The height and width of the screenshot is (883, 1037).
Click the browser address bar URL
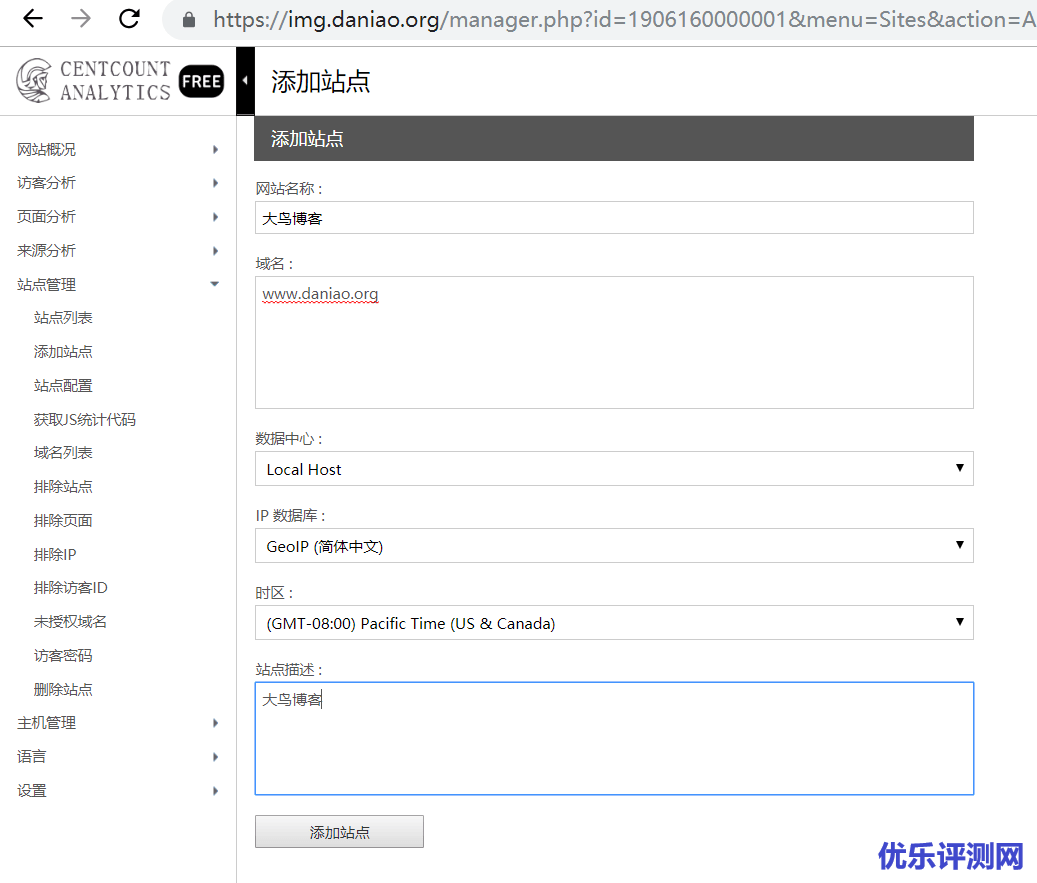(x=624, y=20)
